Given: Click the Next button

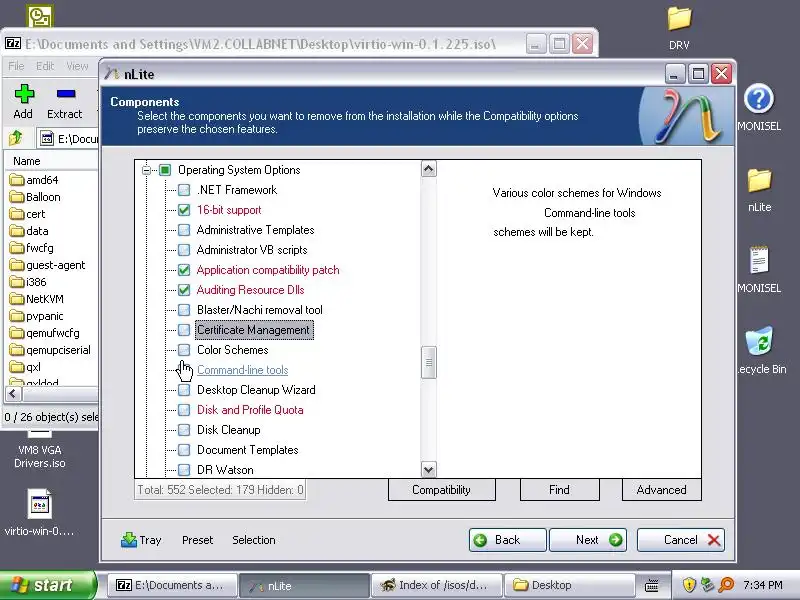Looking at the screenshot, I should point(588,540).
